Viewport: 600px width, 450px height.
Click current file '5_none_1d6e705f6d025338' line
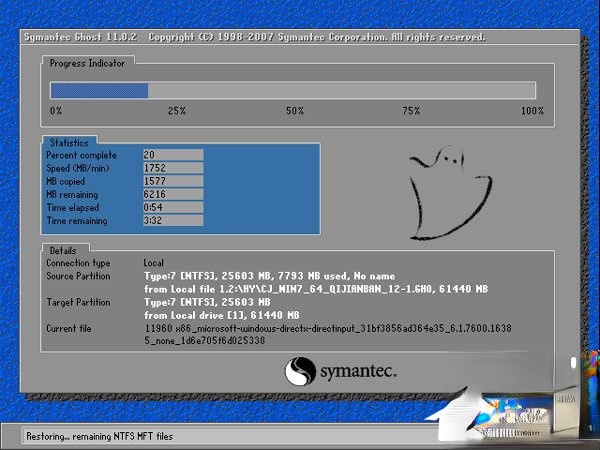click(204, 340)
